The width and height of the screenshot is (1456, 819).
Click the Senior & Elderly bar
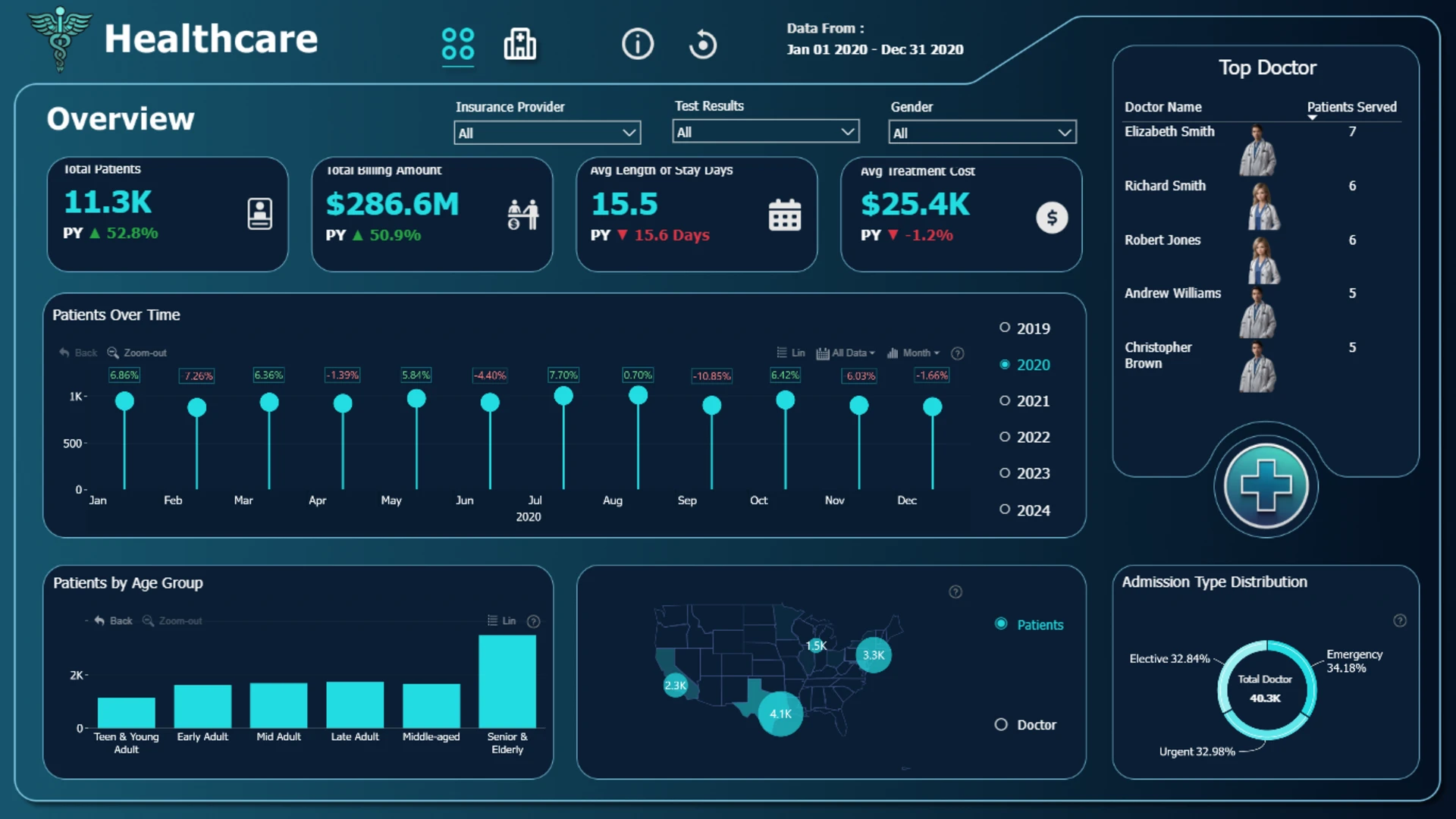coord(507,682)
